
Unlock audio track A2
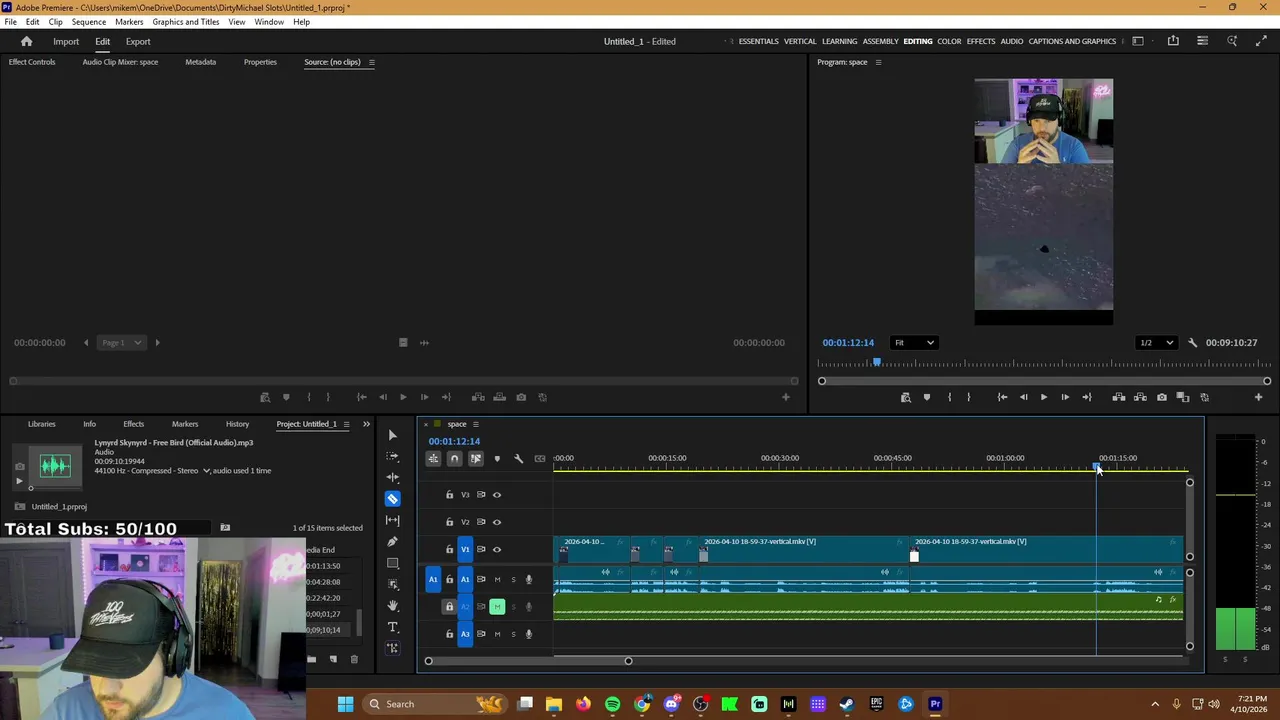click(449, 607)
